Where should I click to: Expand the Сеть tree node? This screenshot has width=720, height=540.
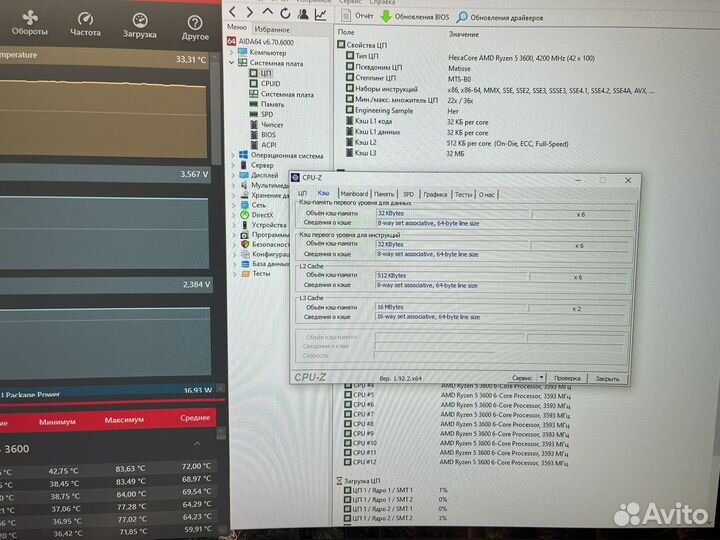(234, 205)
